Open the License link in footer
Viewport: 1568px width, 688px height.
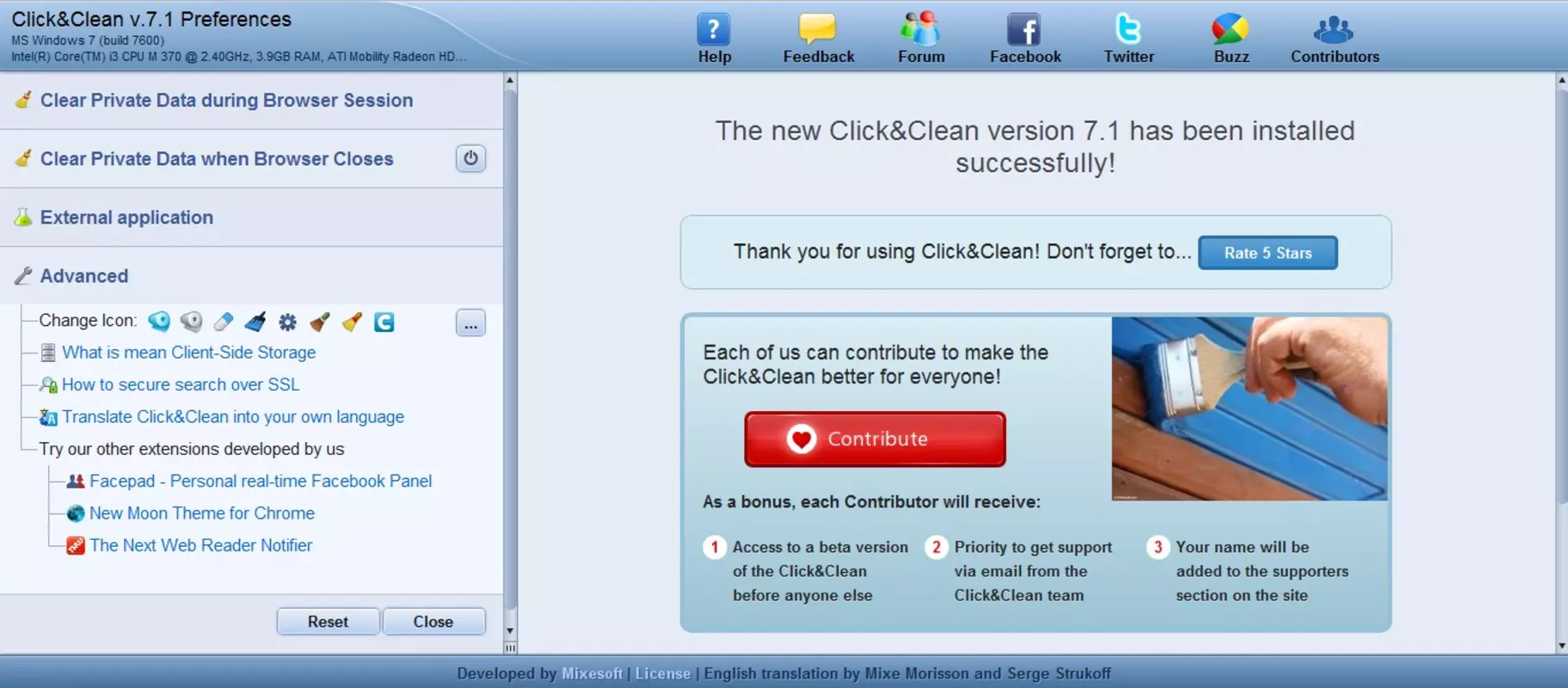click(662, 673)
